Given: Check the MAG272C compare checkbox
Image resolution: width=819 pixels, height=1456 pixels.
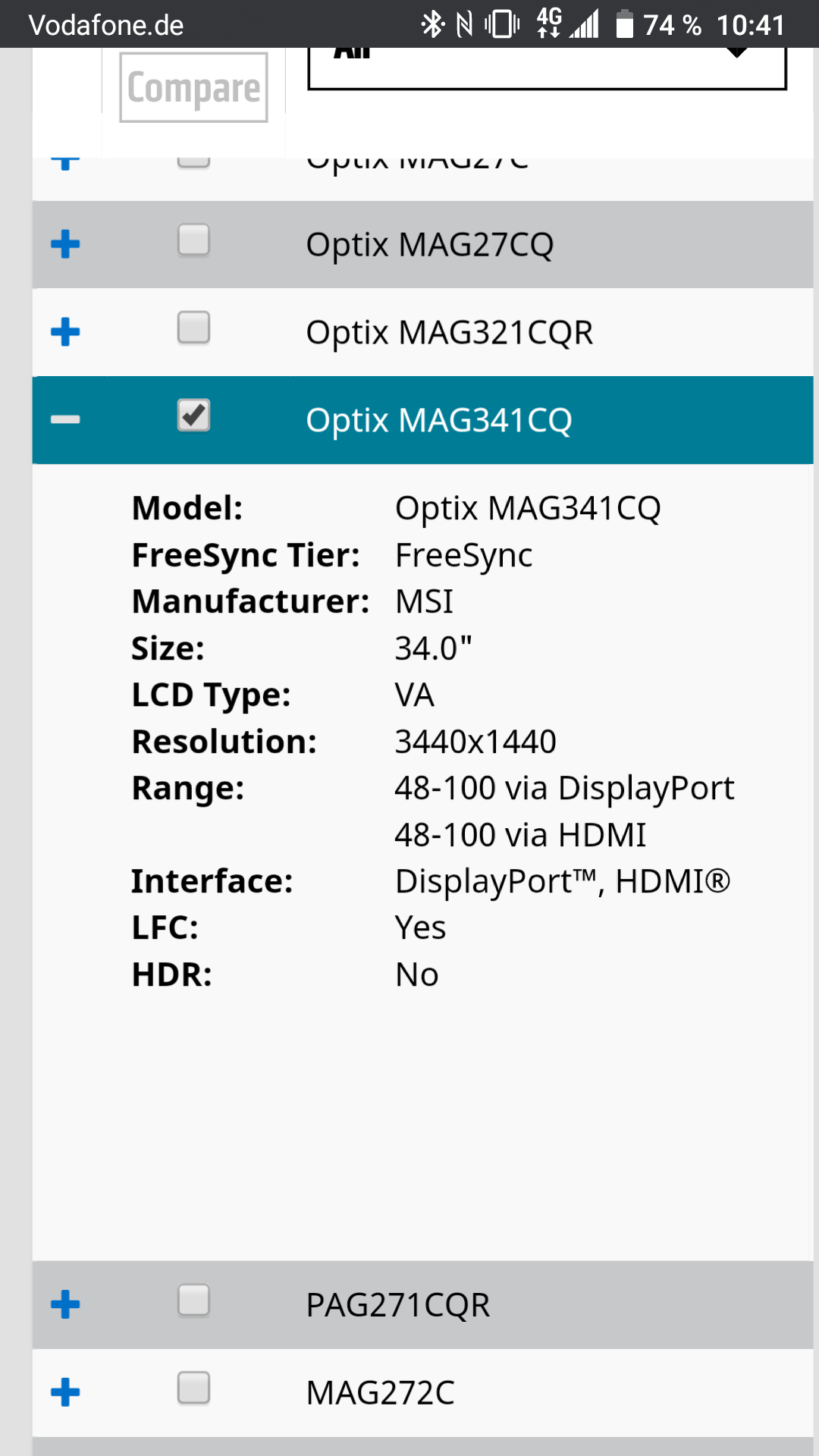Looking at the screenshot, I should [x=193, y=1389].
